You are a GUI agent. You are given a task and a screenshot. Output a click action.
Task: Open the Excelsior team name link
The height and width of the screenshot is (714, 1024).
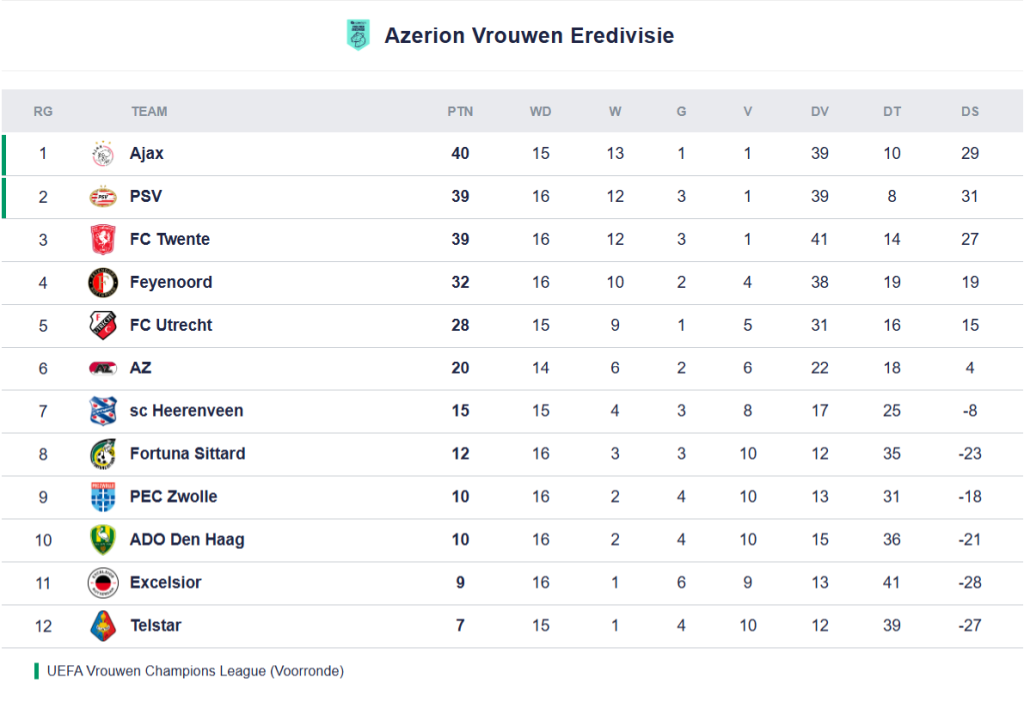point(165,583)
